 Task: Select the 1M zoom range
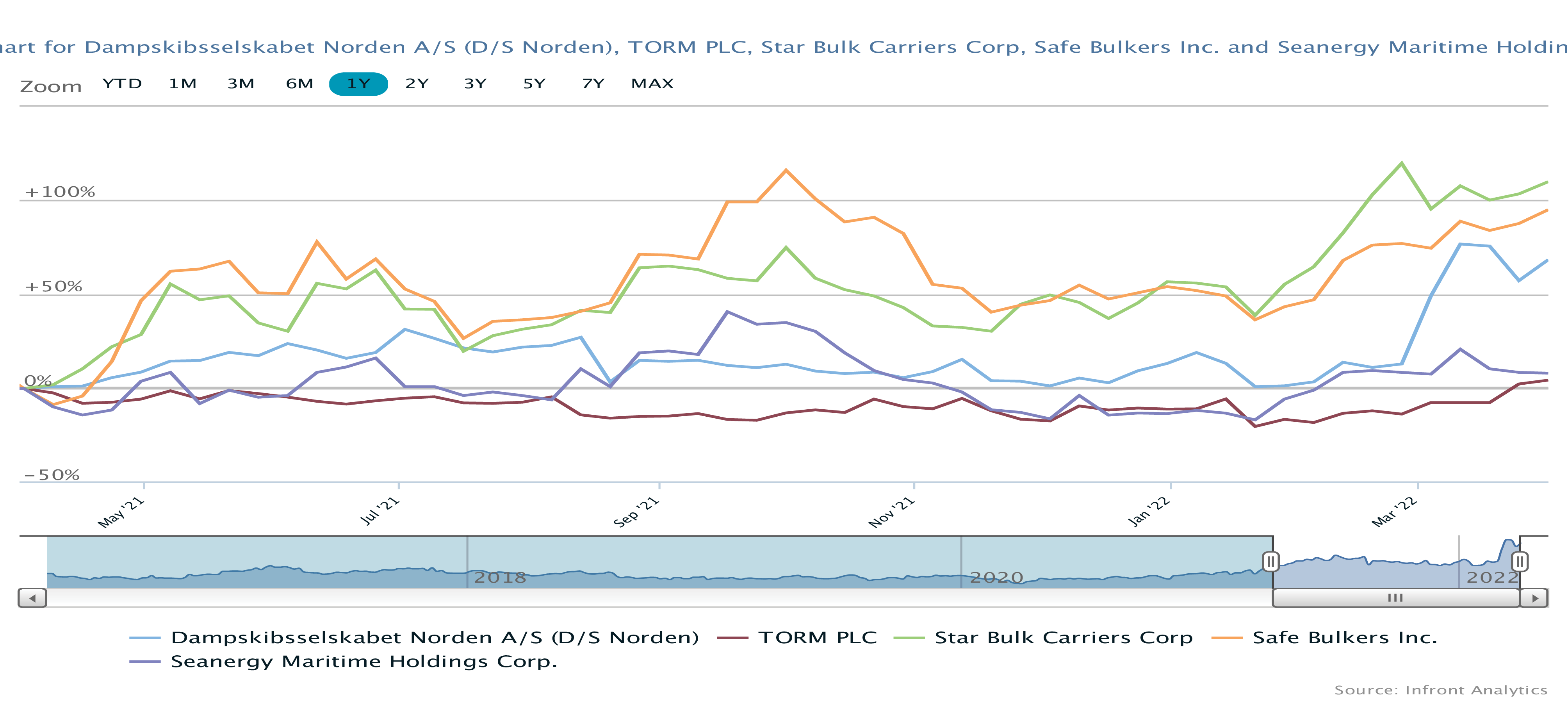(x=183, y=84)
